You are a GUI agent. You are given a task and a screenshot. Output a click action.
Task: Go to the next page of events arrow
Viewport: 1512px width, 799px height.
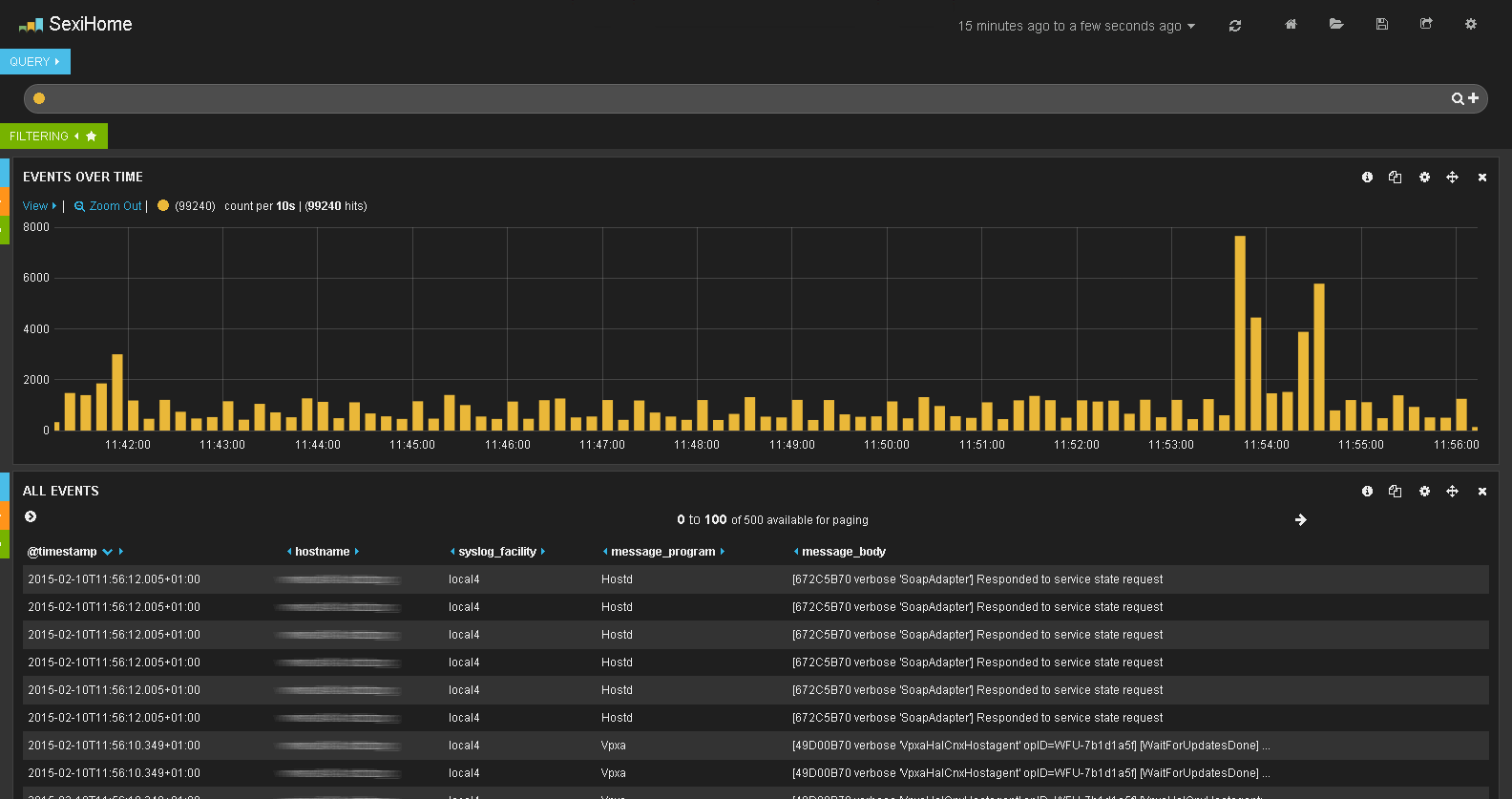(x=1300, y=520)
